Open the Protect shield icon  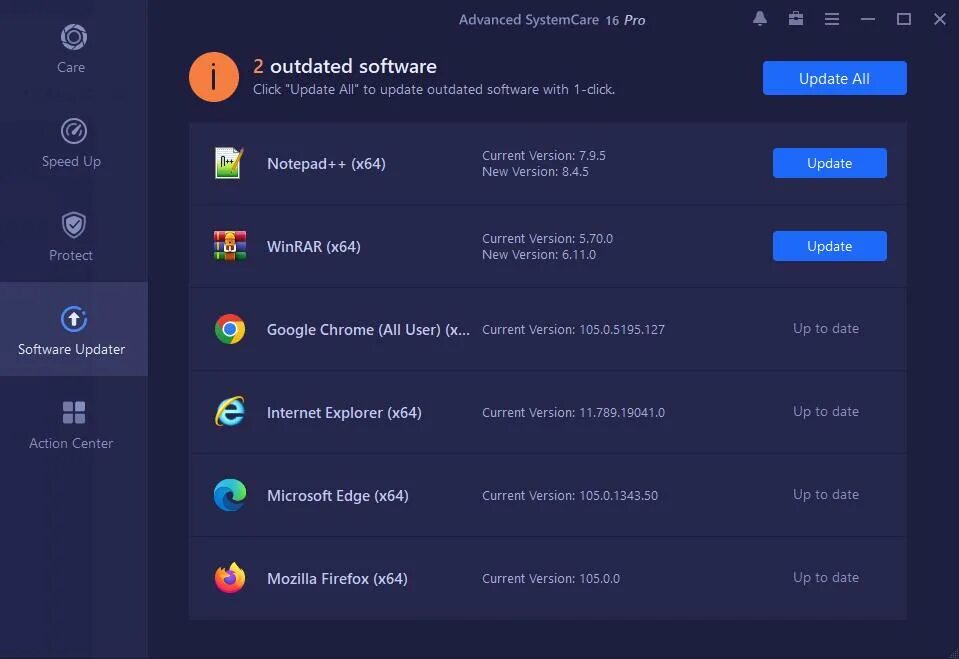[x=73, y=225]
